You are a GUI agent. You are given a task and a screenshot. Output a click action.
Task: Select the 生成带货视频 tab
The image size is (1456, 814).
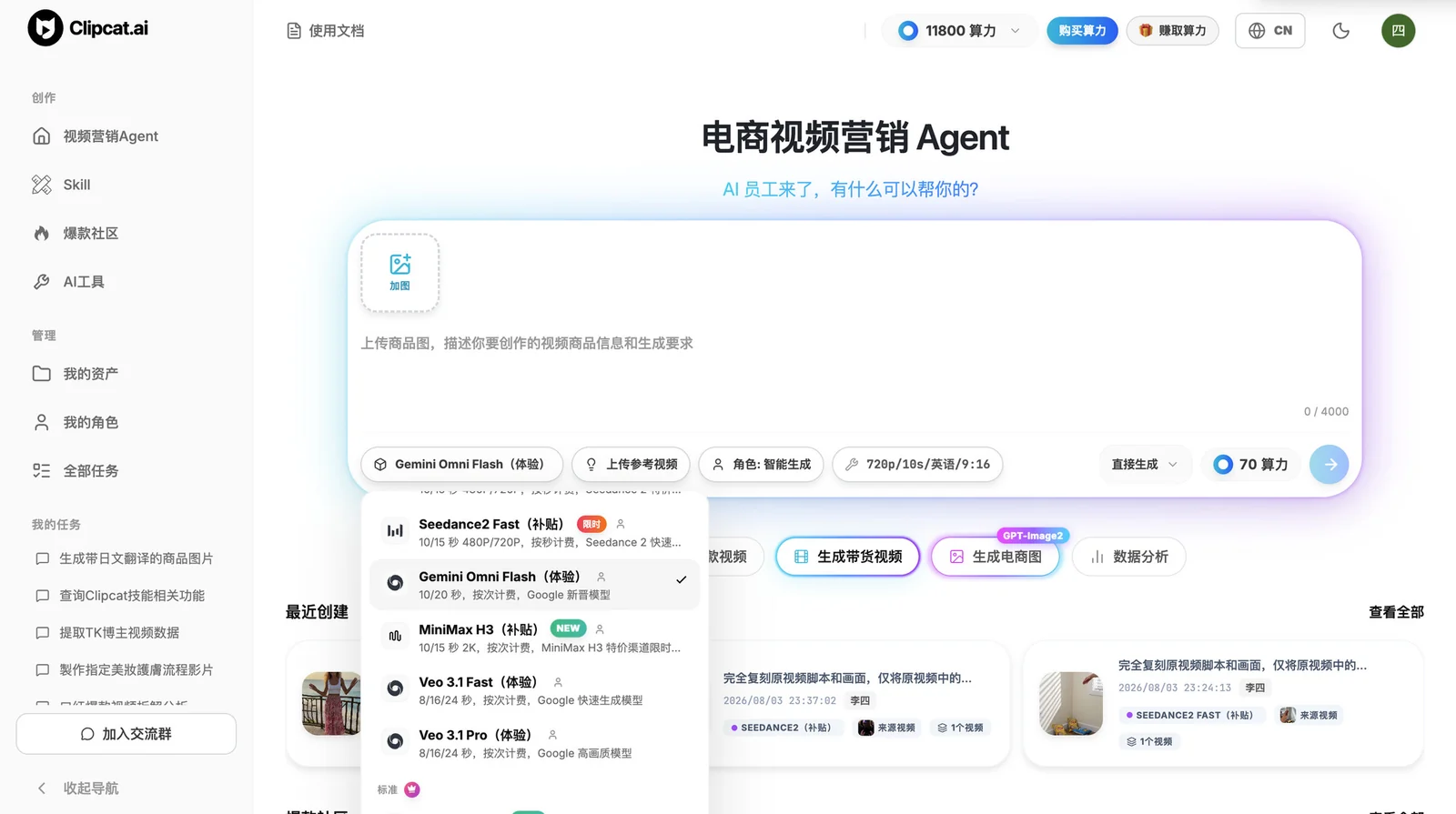(848, 557)
